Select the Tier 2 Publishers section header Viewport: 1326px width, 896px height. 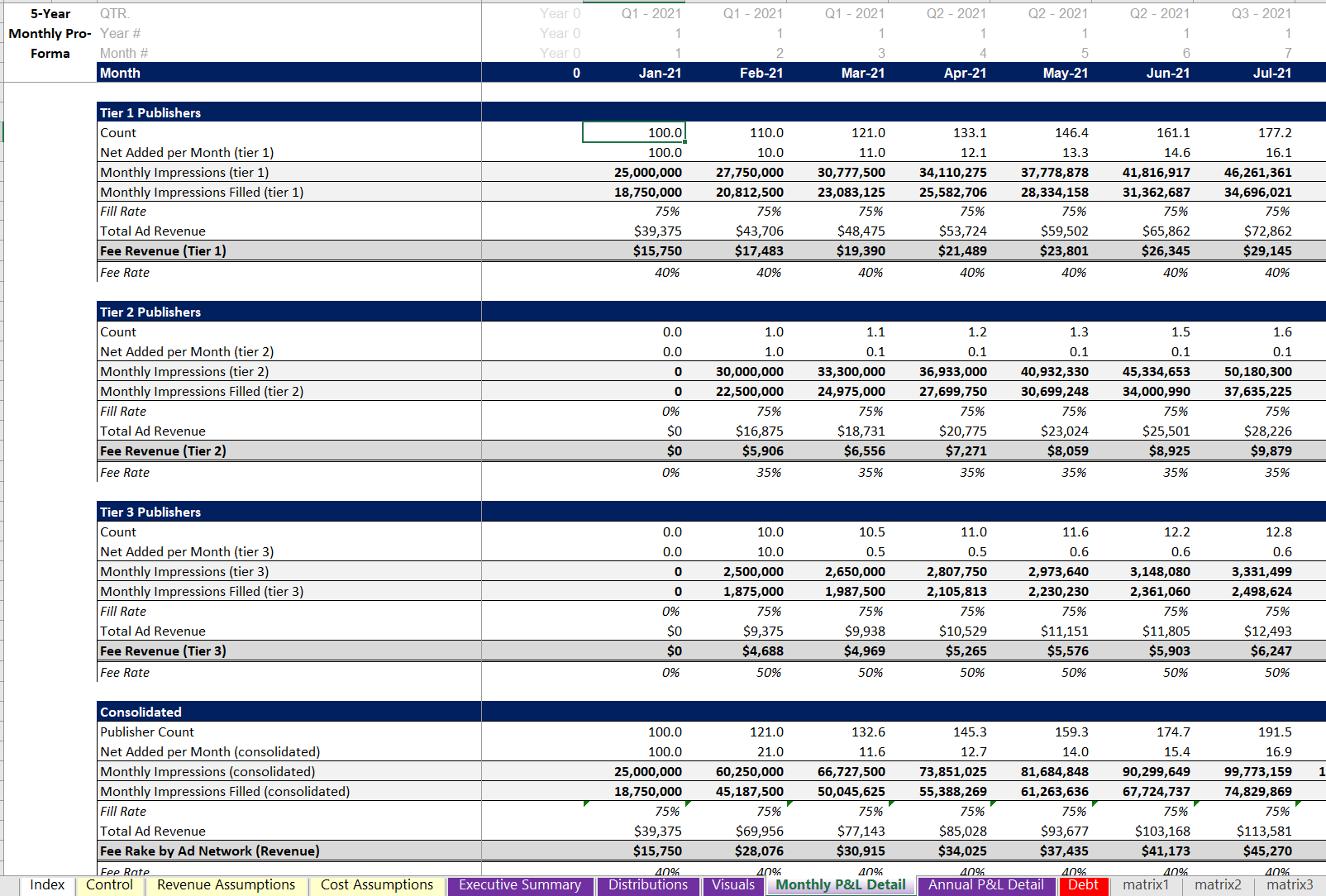click(150, 312)
